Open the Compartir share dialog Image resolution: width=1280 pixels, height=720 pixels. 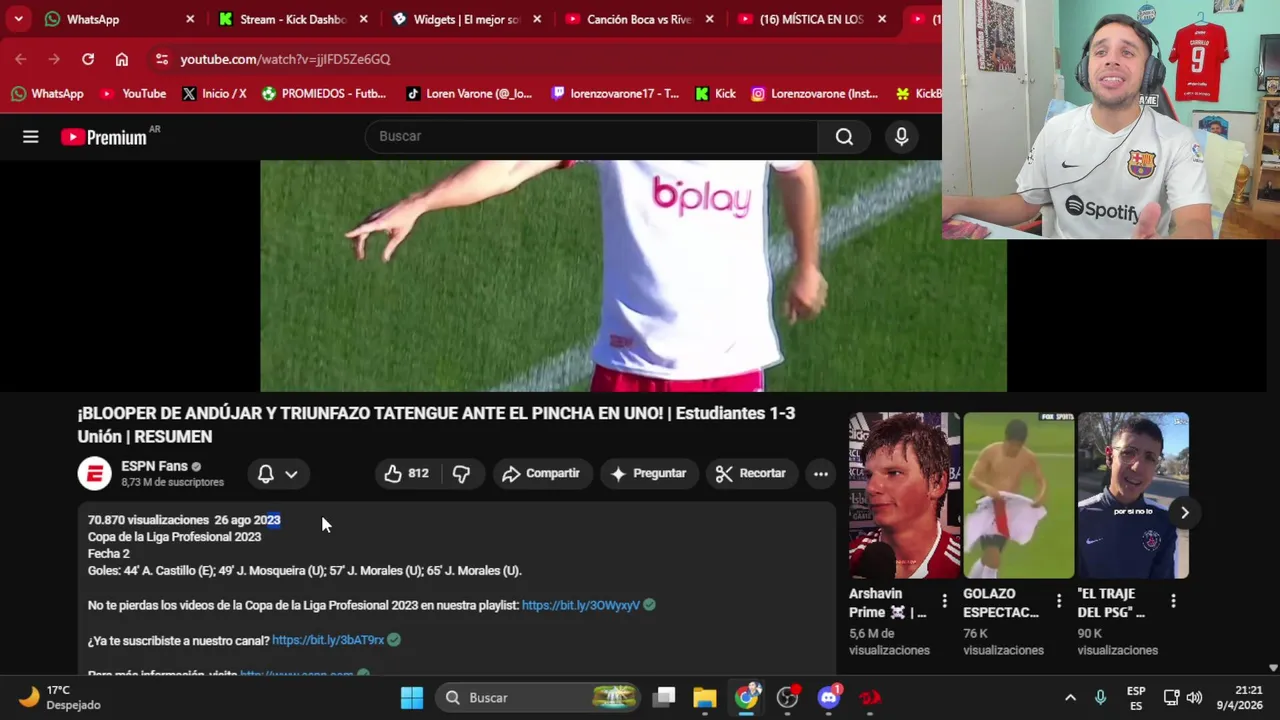541,473
